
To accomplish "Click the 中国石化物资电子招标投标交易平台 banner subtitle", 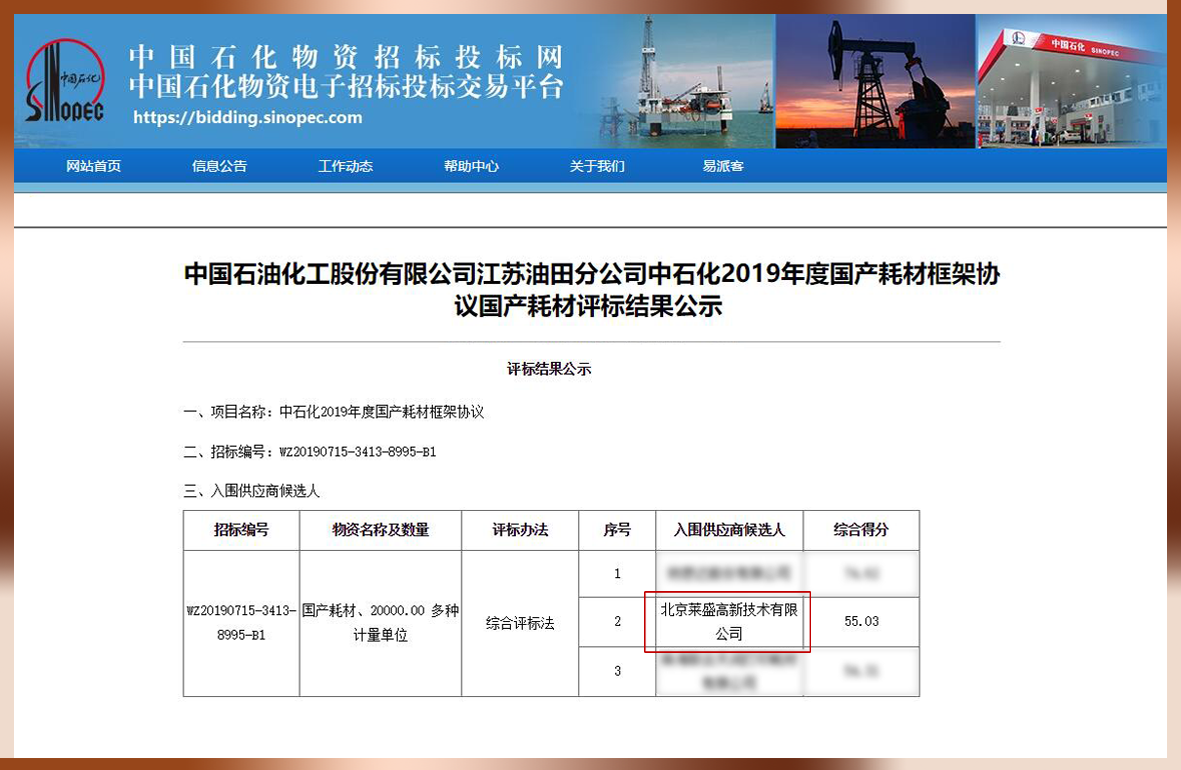I will [x=346, y=86].
